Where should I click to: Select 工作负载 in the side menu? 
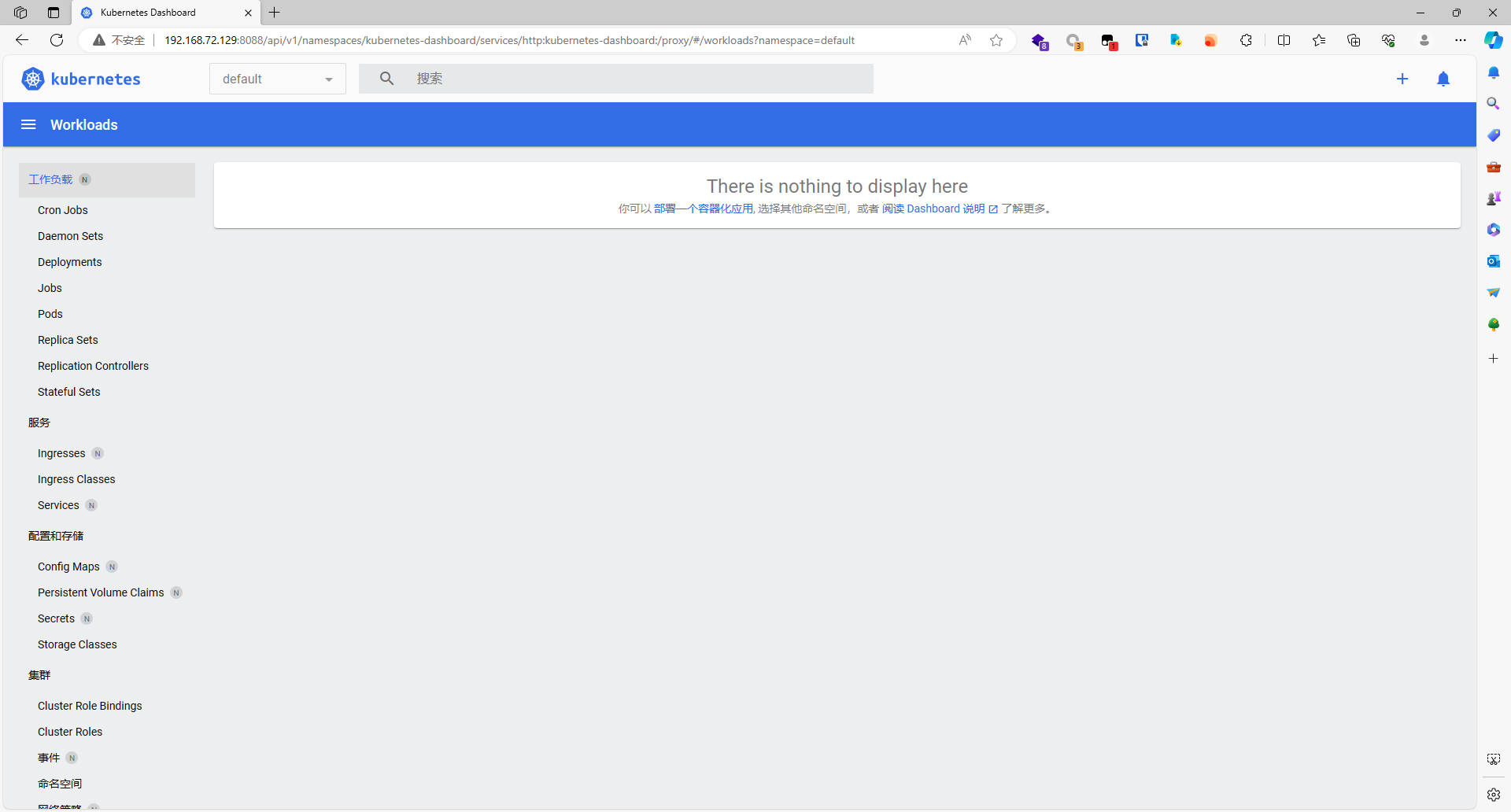point(107,179)
